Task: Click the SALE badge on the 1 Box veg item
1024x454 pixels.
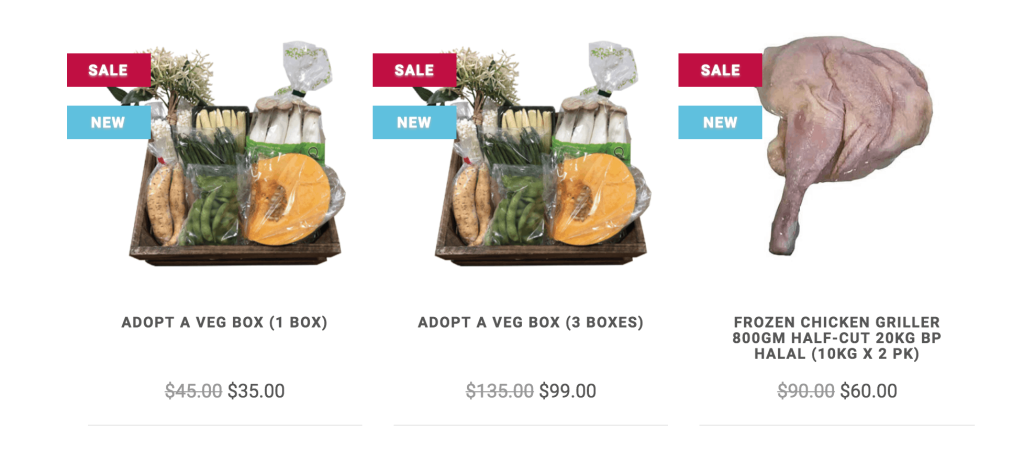Action: click(108, 70)
